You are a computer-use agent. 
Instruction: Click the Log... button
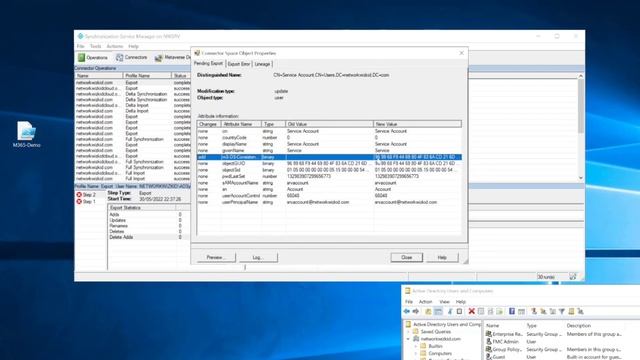point(258,258)
